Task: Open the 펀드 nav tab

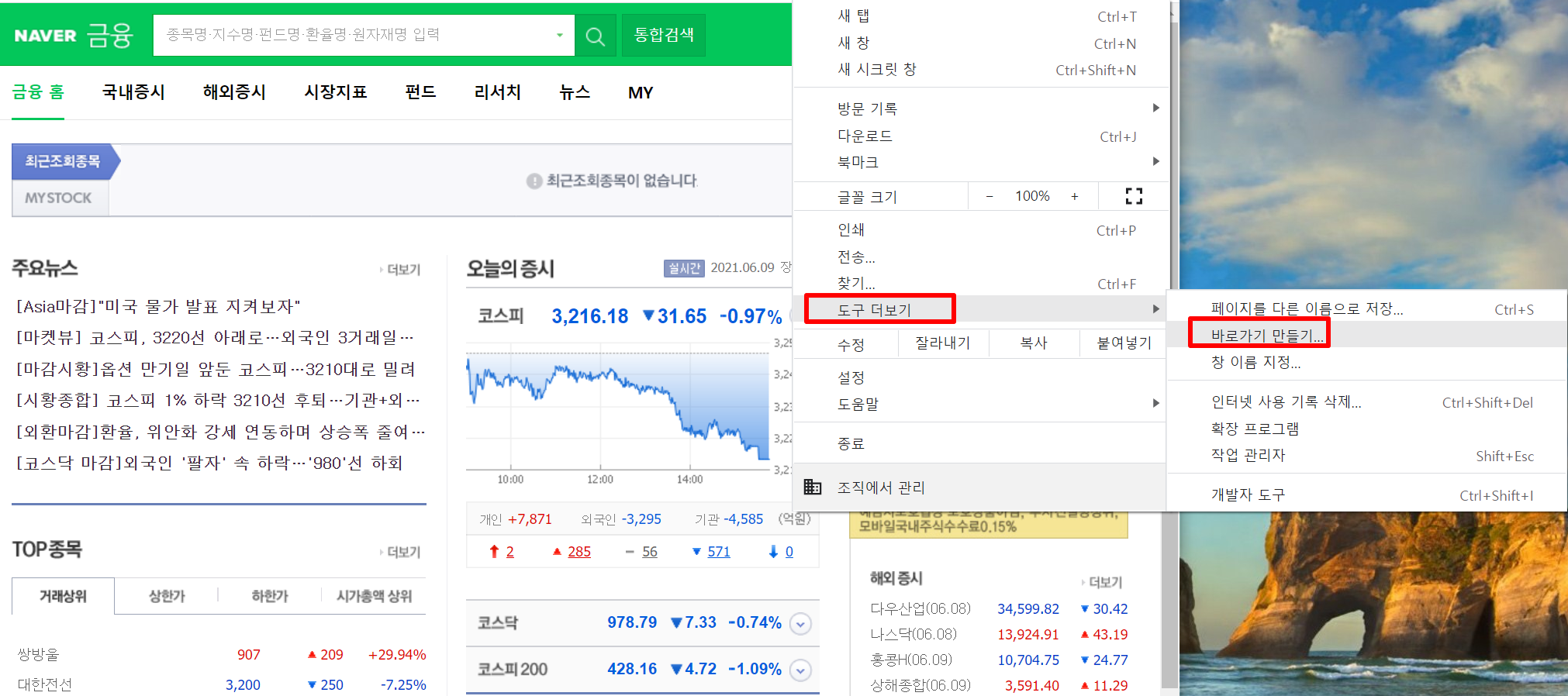Action: (x=420, y=92)
